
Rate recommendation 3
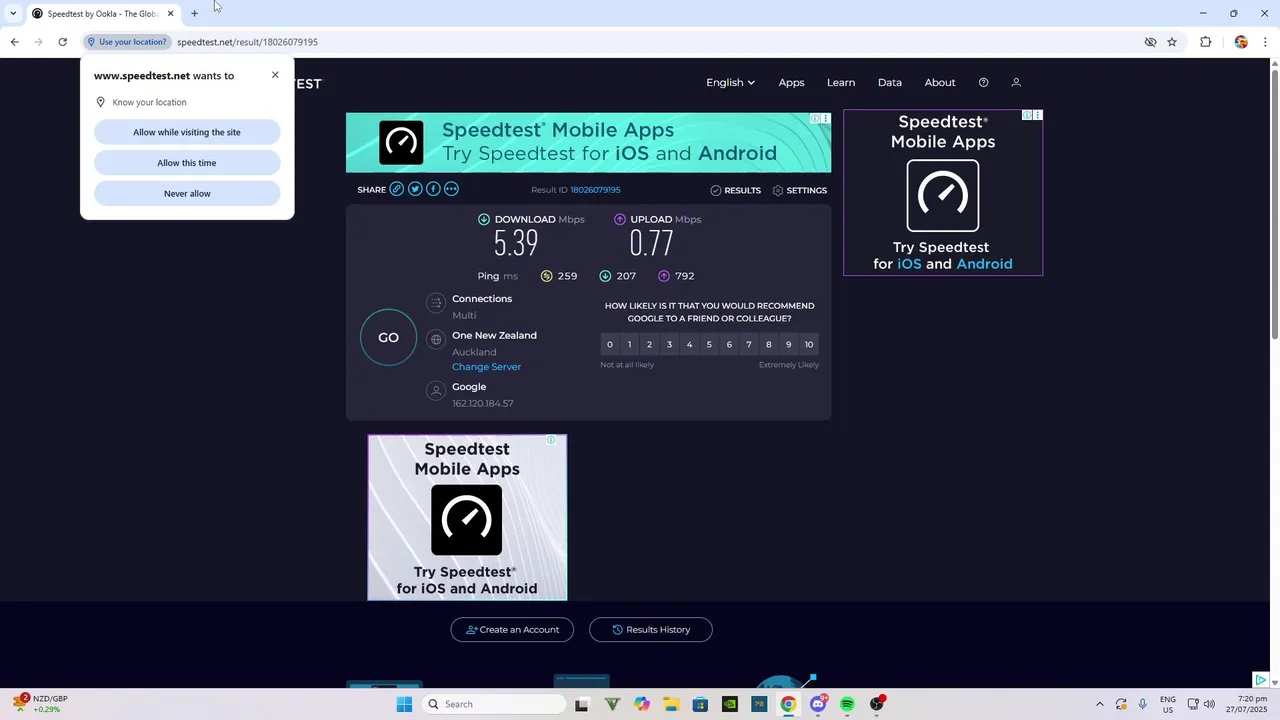tap(669, 344)
